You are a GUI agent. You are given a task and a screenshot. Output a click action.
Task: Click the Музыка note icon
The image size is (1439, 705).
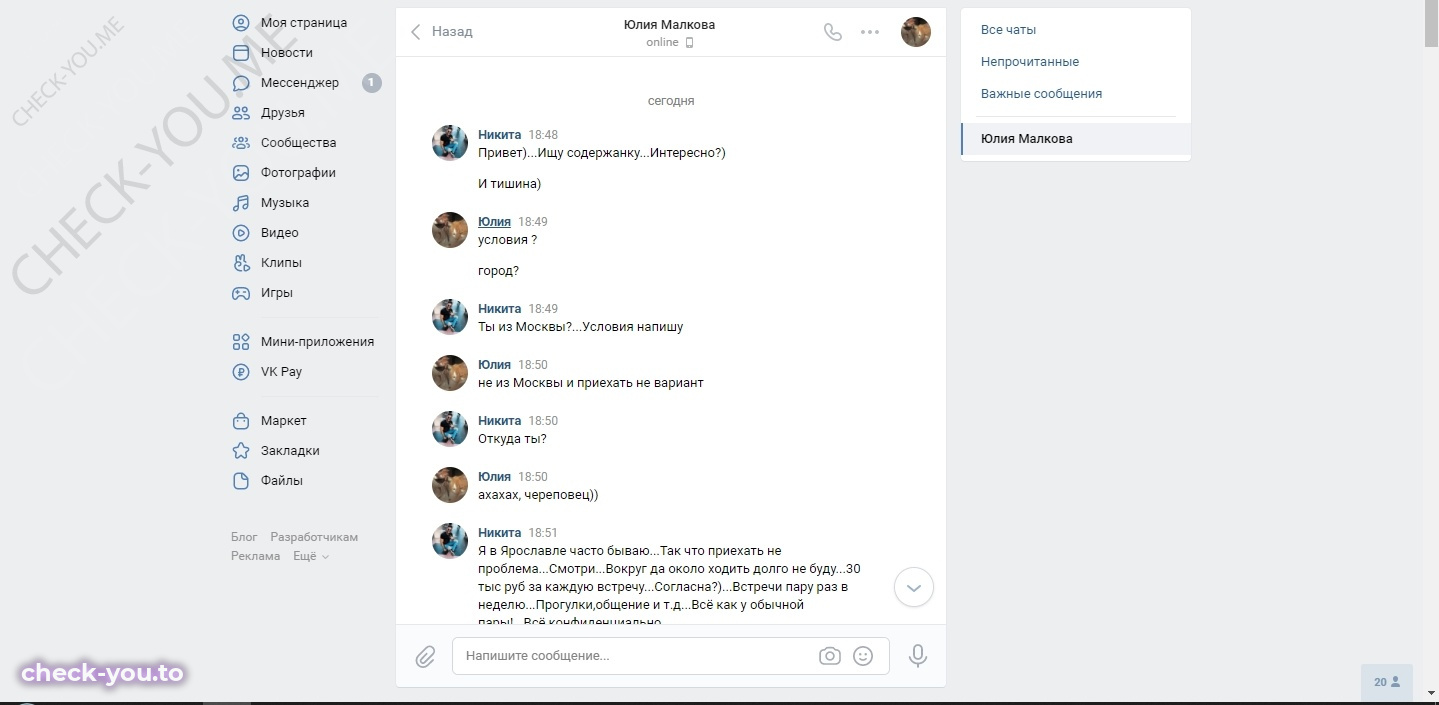pos(240,202)
